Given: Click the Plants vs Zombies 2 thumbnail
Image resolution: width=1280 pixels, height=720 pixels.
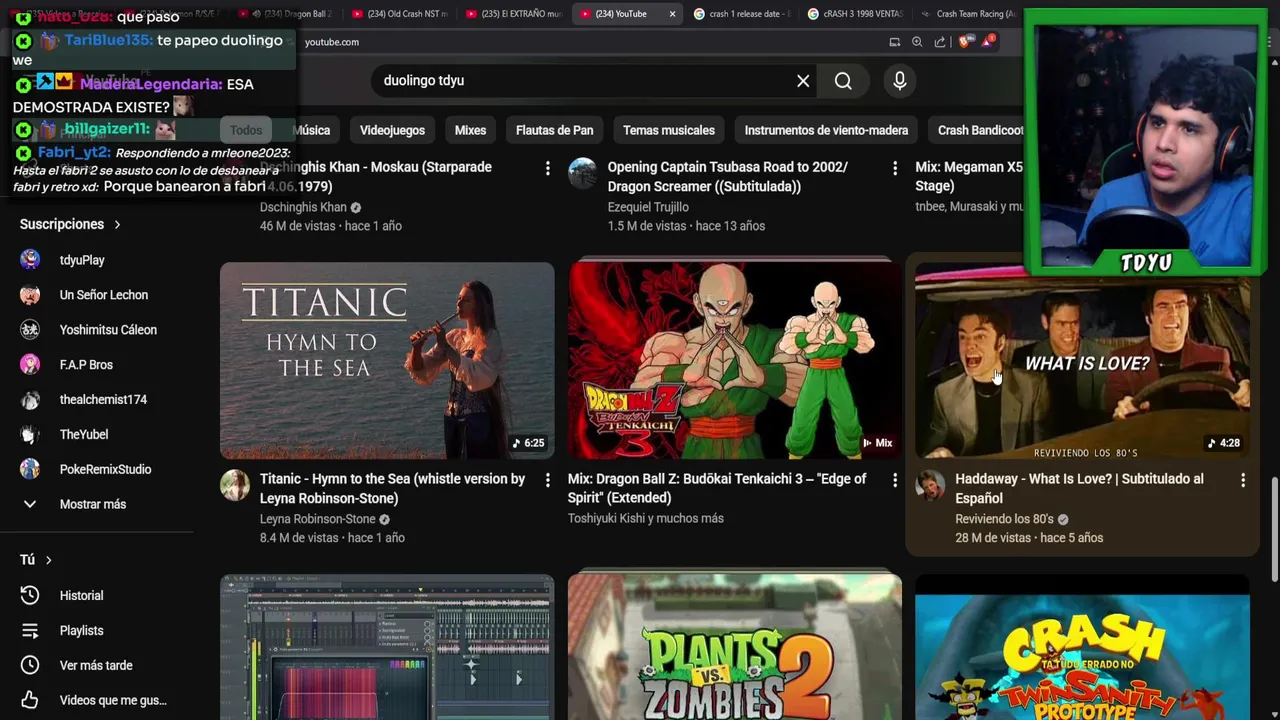Looking at the screenshot, I should coord(735,647).
